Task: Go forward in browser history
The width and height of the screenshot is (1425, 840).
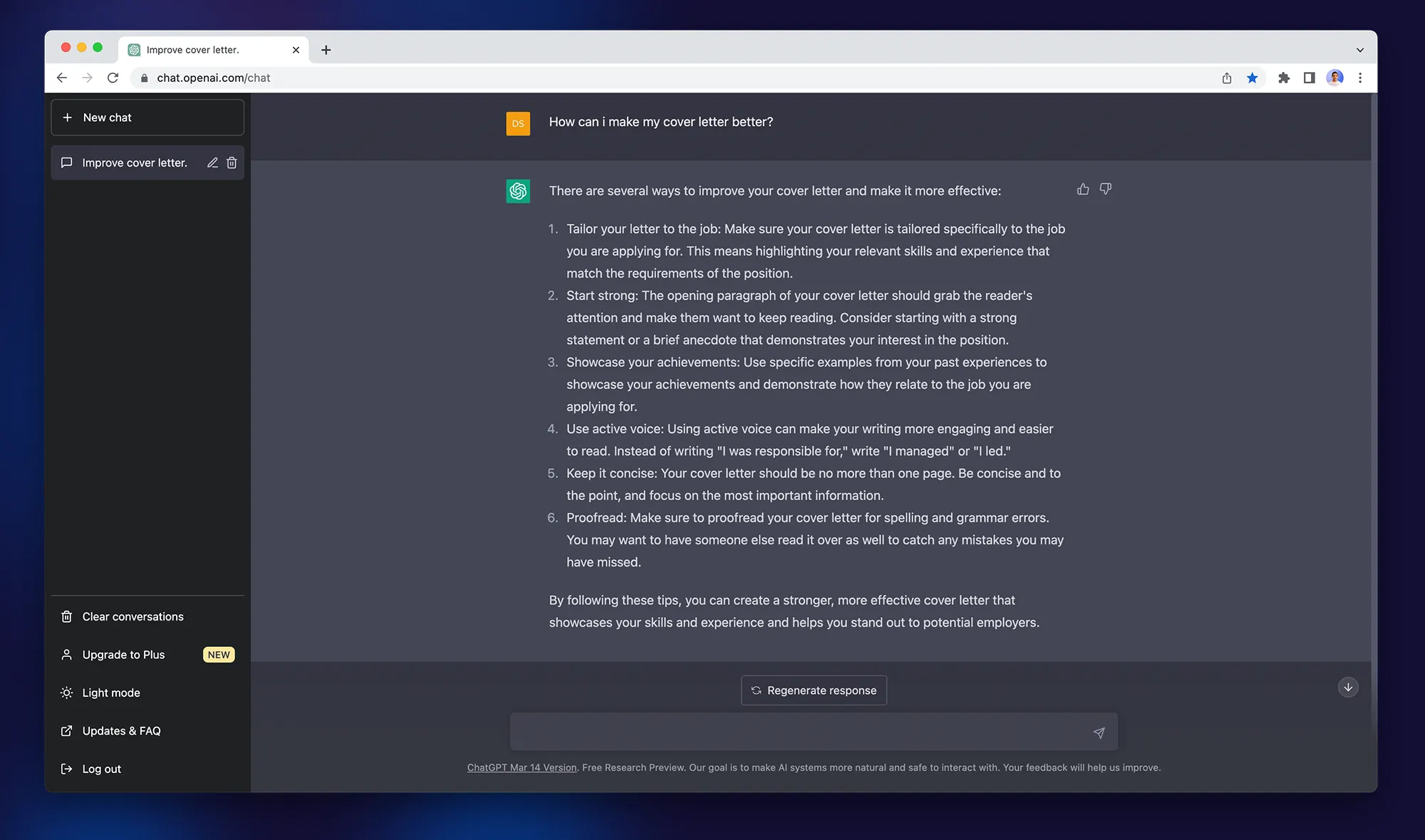Action: pyautogui.click(x=87, y=78)
